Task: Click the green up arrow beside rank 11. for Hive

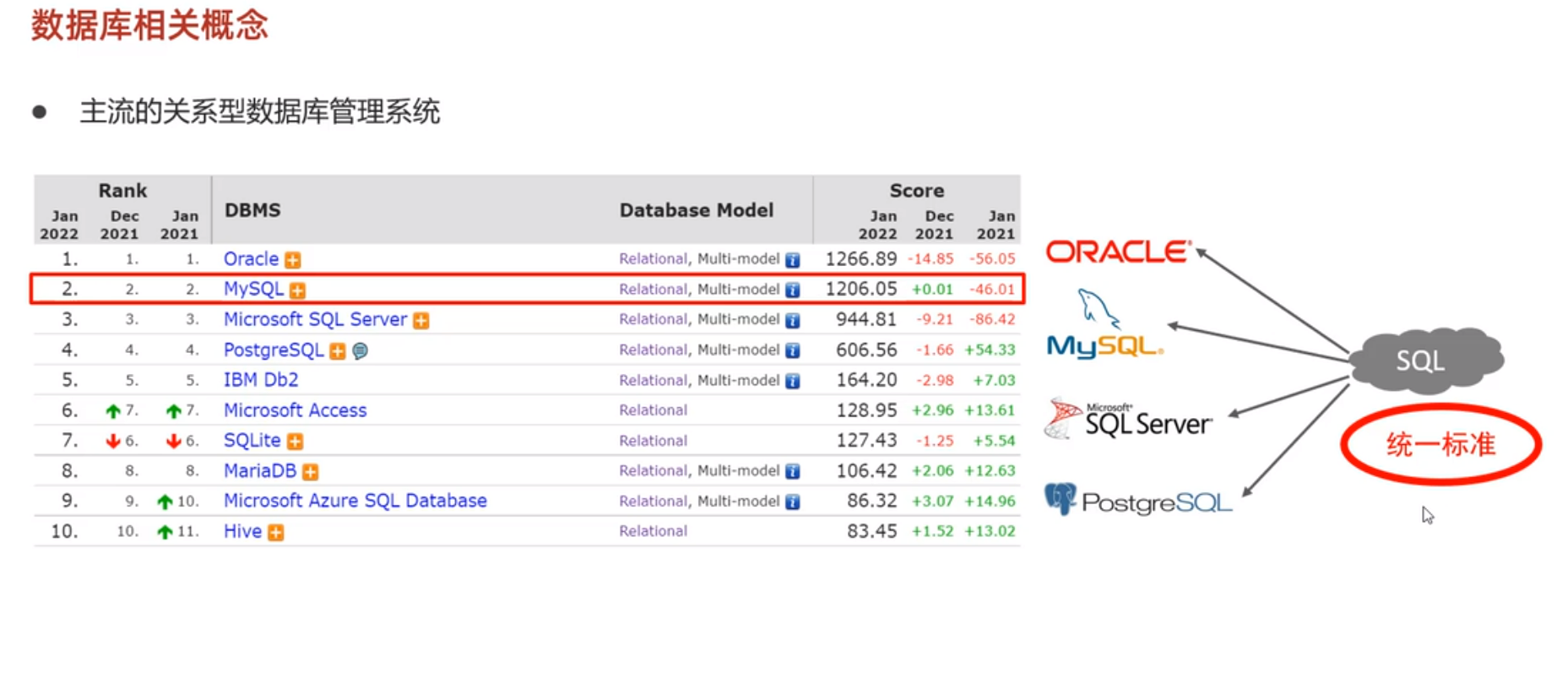Action: tap(165, 533)
